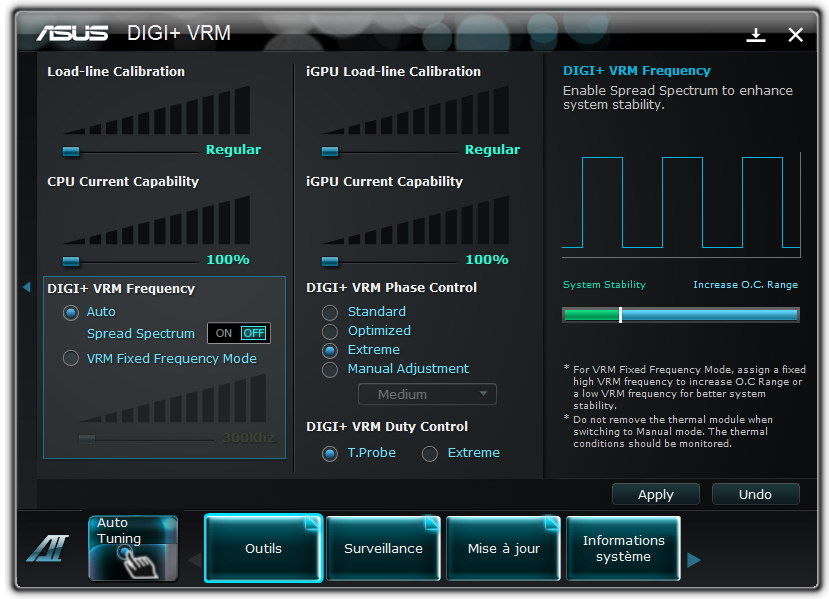Click the 300Khz frequency value

(x=248, y=438)
